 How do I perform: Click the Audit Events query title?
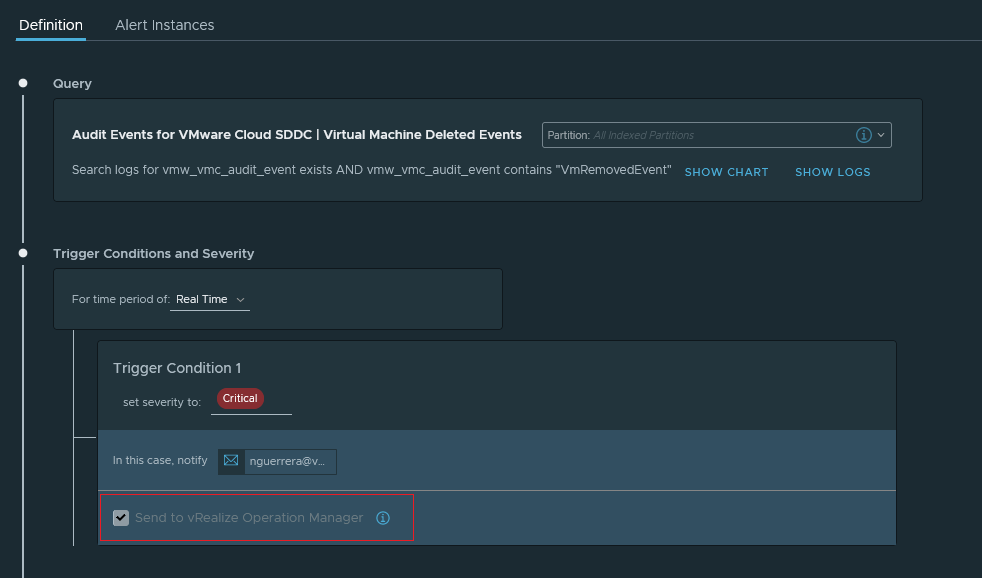(297, 134)
